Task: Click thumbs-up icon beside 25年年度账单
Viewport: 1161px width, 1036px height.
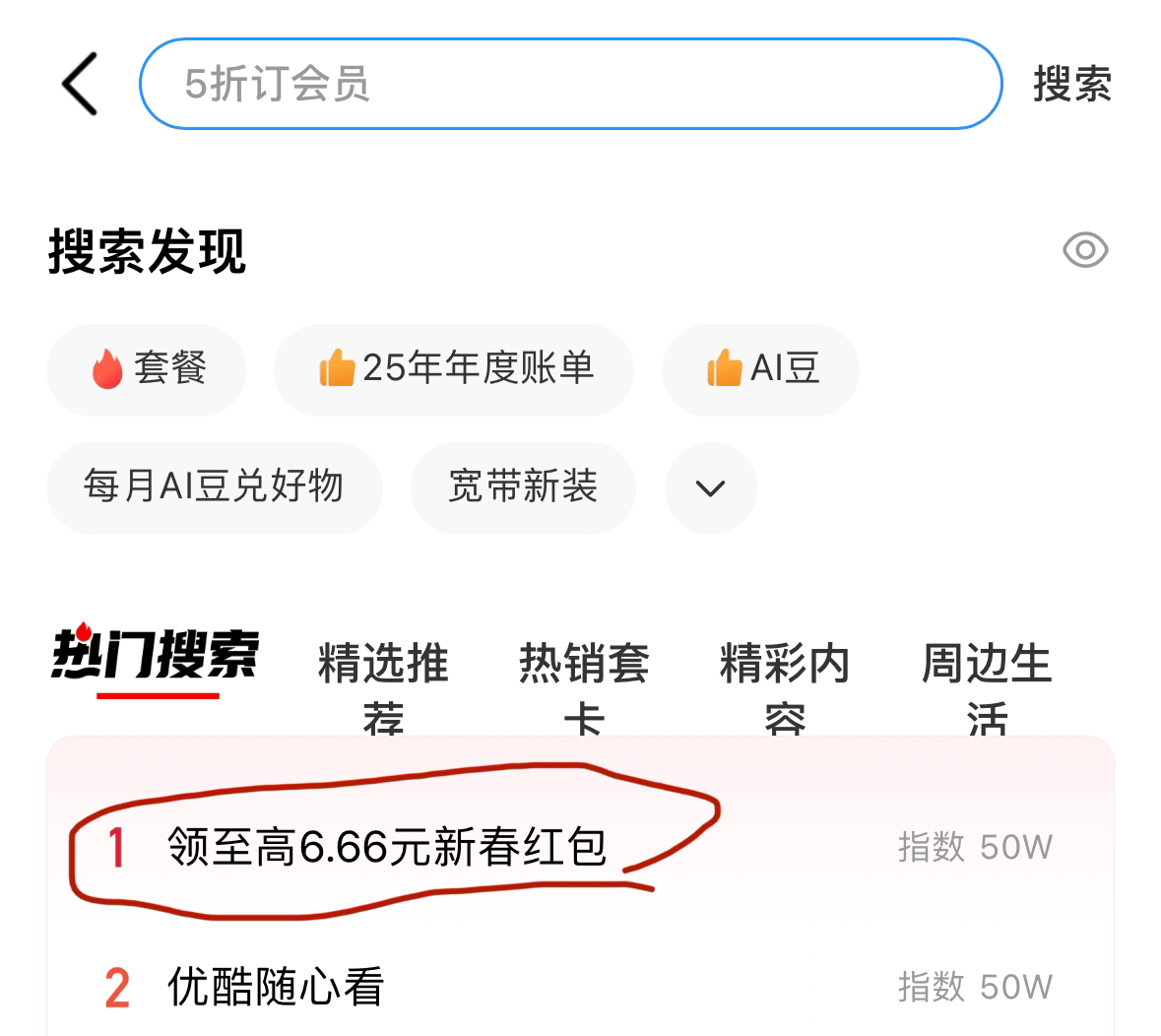Action: [x=337, y=367]
